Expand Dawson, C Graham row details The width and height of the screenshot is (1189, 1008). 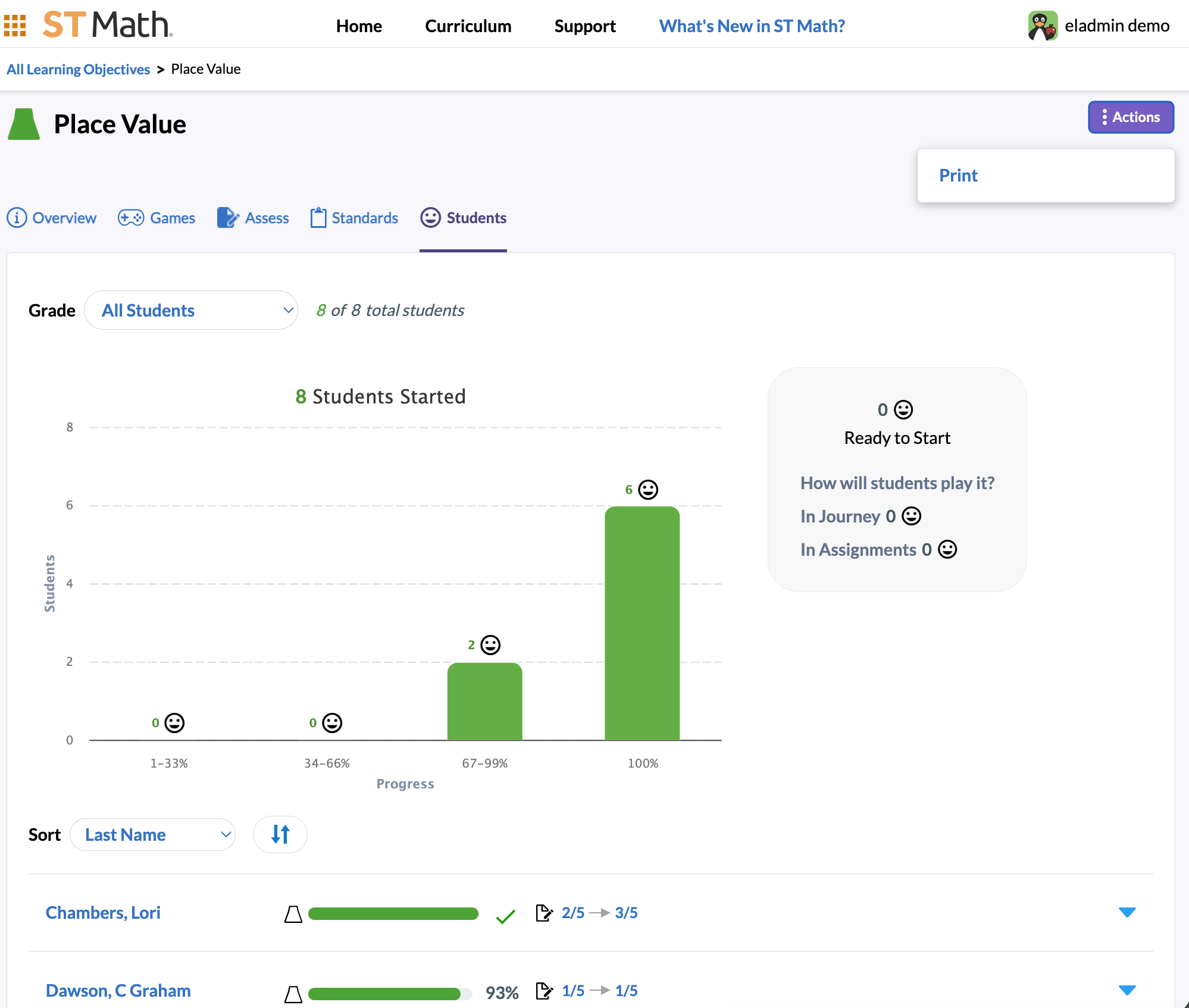1127,990
